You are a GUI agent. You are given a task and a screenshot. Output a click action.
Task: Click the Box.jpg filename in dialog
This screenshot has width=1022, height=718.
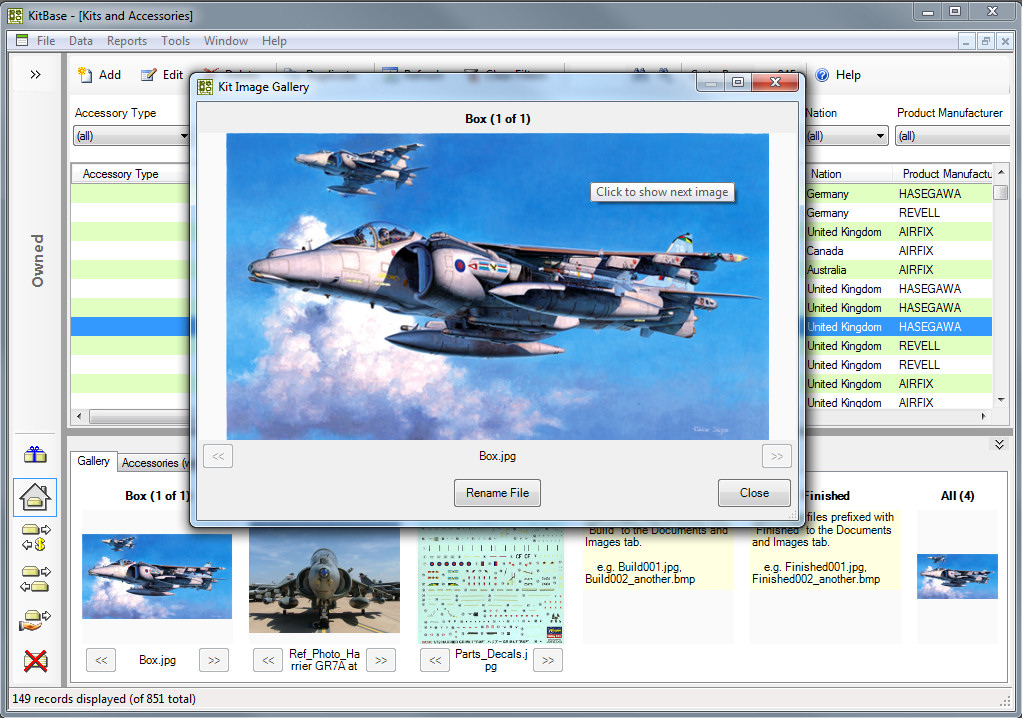pos(497,456)
